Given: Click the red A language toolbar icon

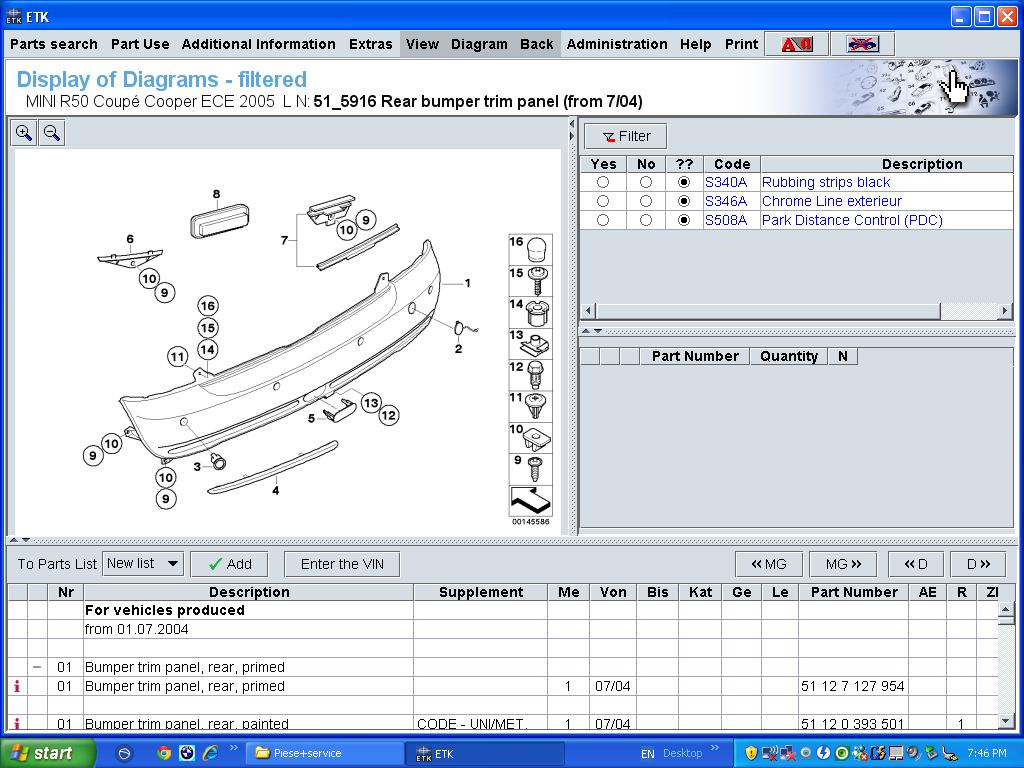Looking at the screenshot, I should click(x=797, y=44).
